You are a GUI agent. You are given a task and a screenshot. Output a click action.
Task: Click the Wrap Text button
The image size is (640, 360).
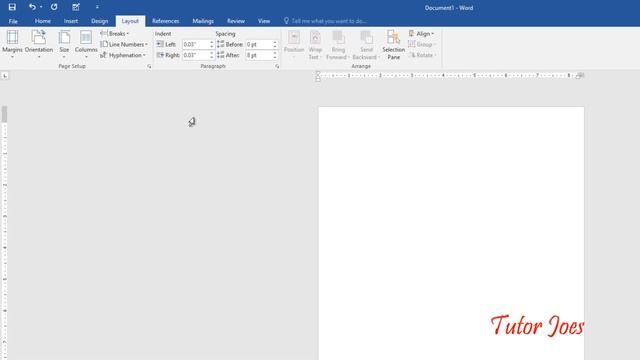pos(315,44)
